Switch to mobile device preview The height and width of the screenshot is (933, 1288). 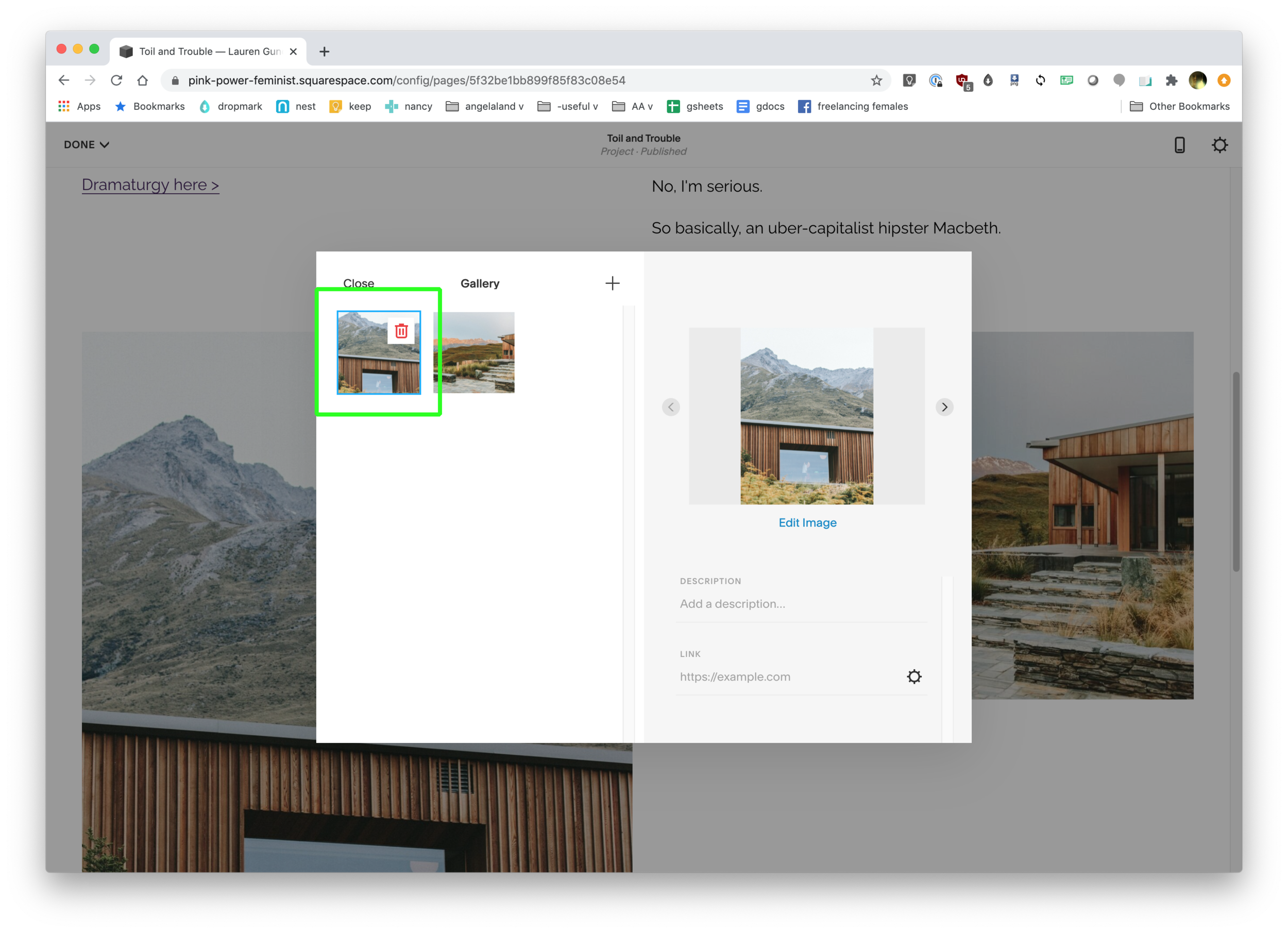(1179, 145)
